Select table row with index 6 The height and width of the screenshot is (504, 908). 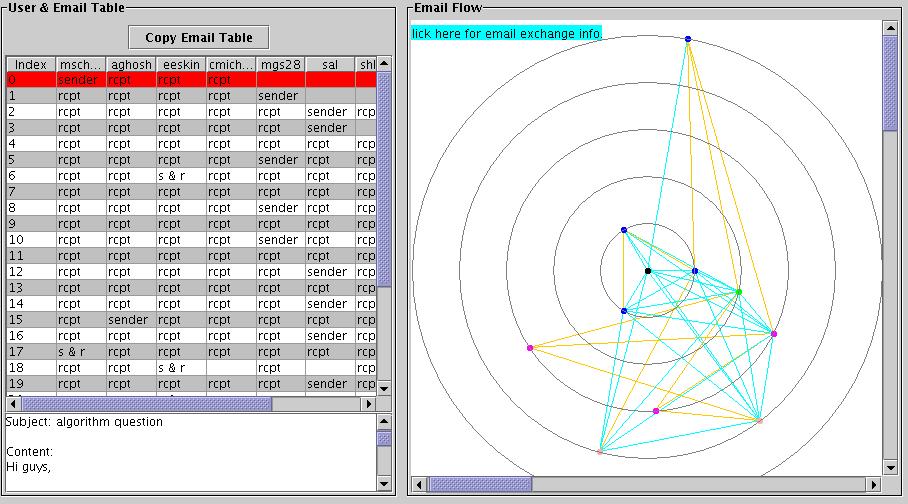[191, 176]
